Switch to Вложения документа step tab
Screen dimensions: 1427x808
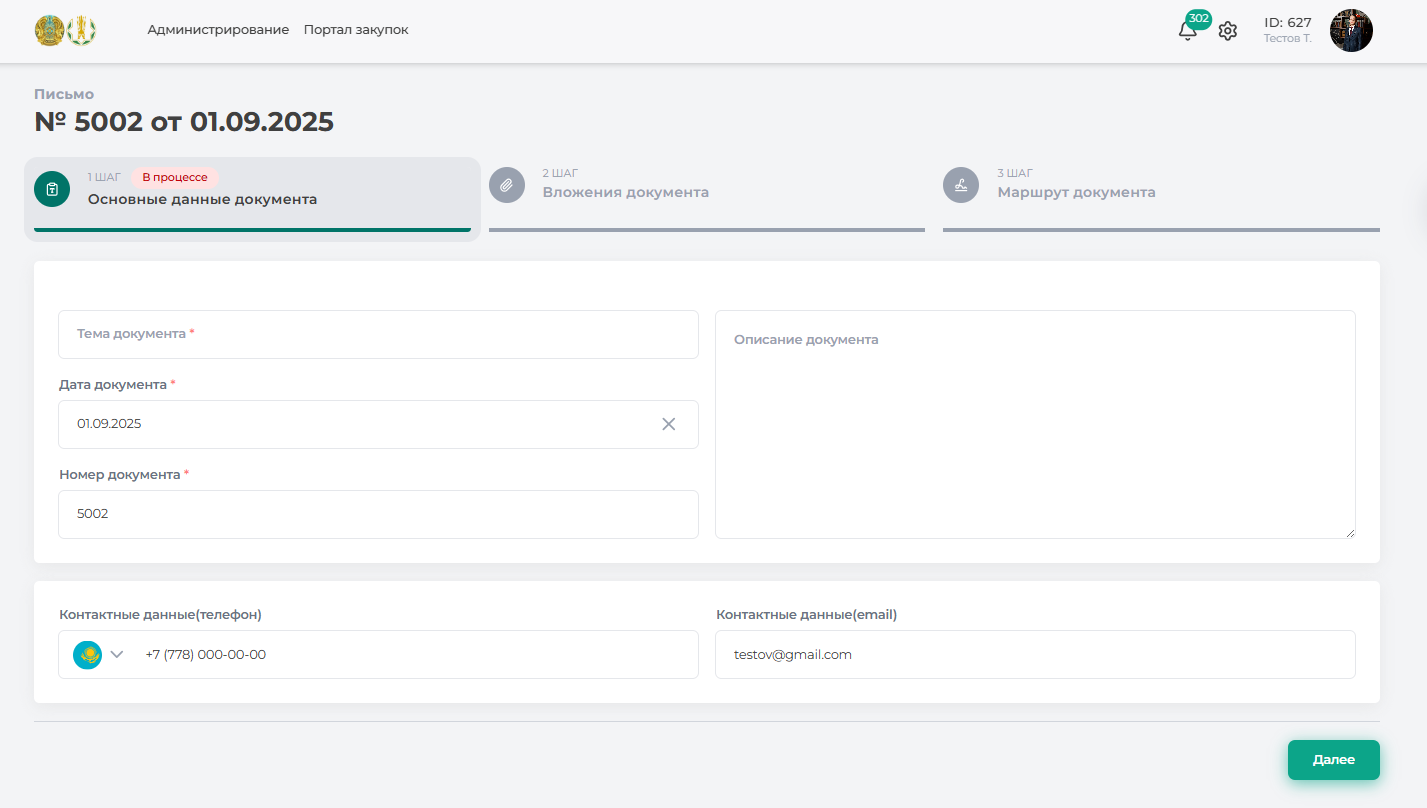[626, 192]
